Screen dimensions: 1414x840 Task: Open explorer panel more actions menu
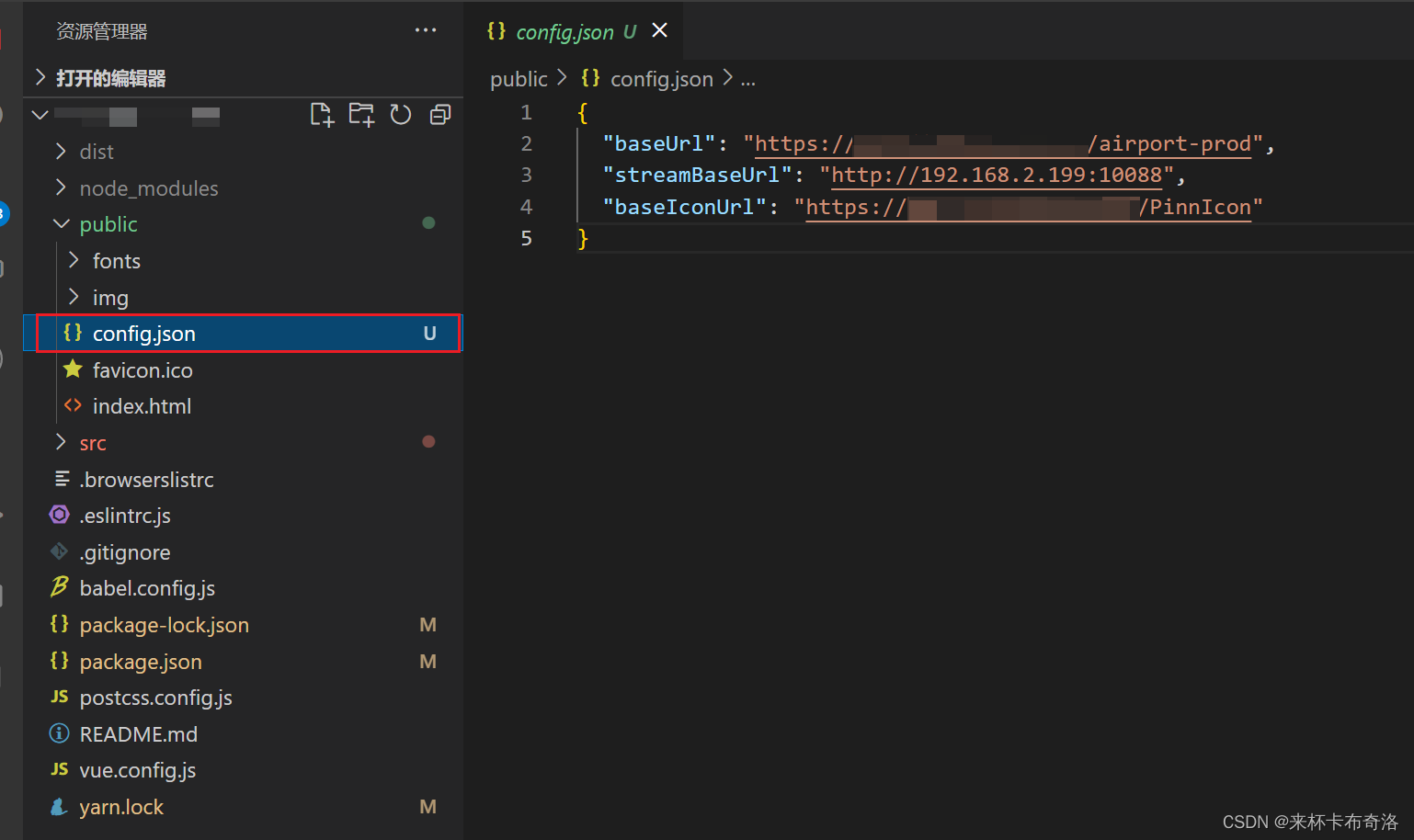tap(426, 30)
